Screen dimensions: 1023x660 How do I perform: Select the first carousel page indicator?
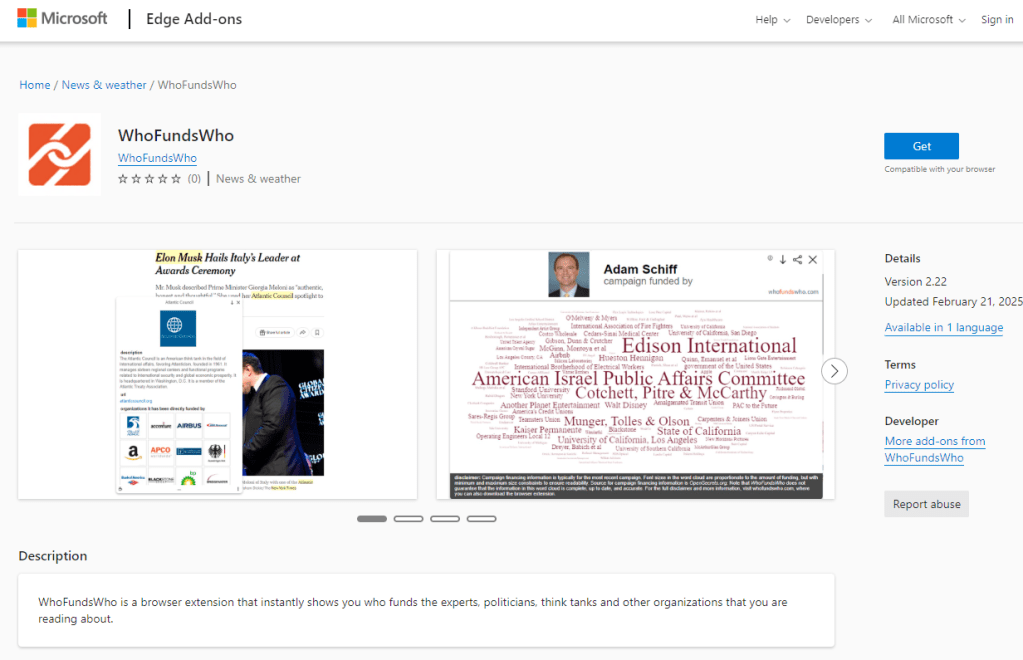click(x=372, y=519)
